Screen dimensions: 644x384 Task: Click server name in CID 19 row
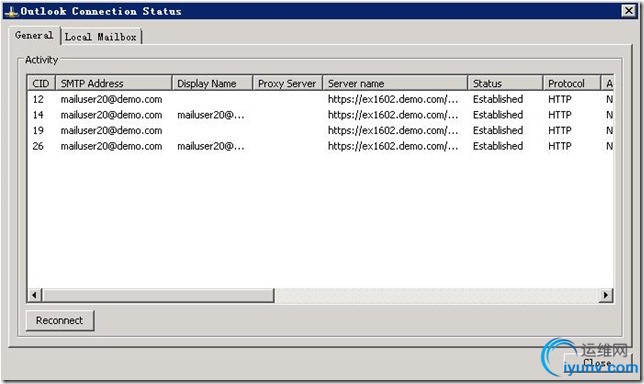pos(393,131)
